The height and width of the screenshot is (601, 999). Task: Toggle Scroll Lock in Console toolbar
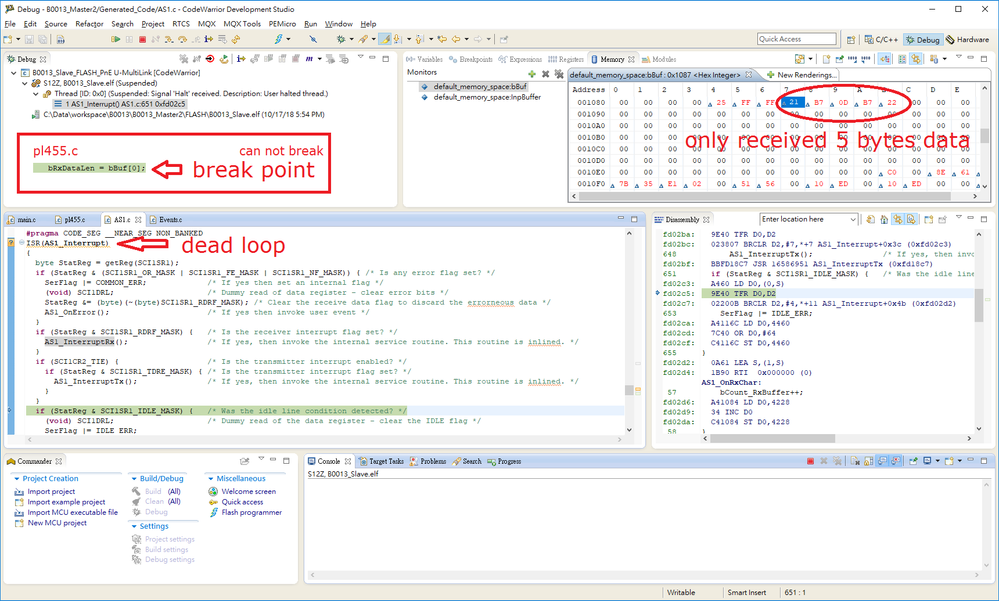[x=868, y=461]
